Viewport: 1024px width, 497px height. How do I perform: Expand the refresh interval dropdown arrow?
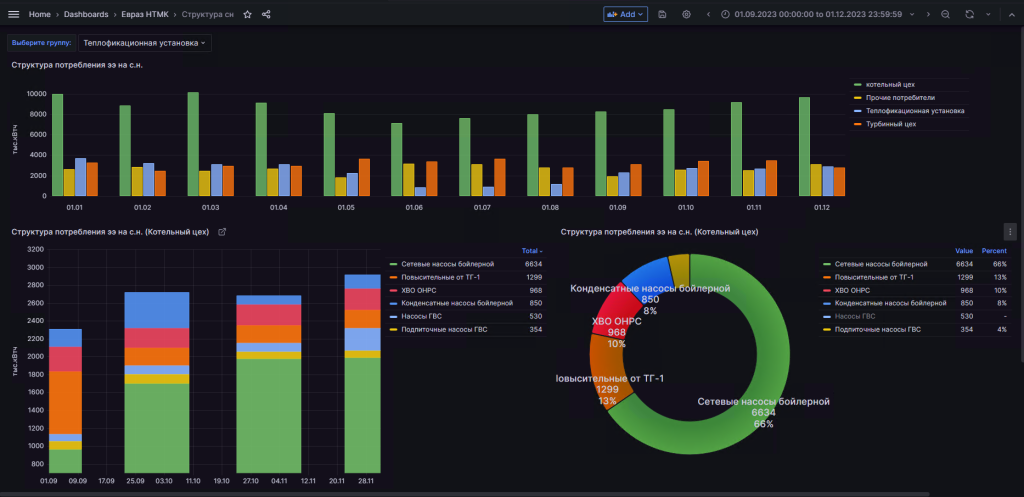click(x=988, y=15)
